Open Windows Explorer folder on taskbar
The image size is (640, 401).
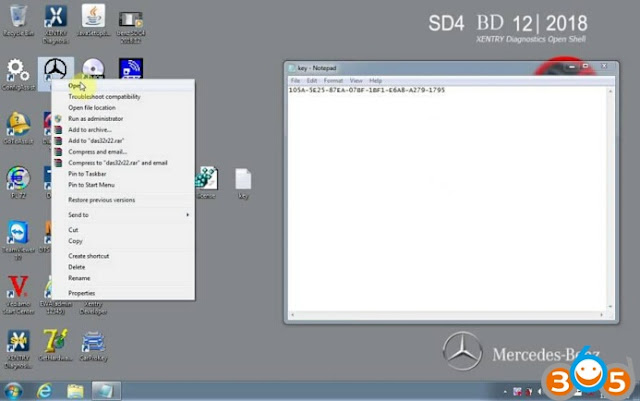(x=75, y=391)
